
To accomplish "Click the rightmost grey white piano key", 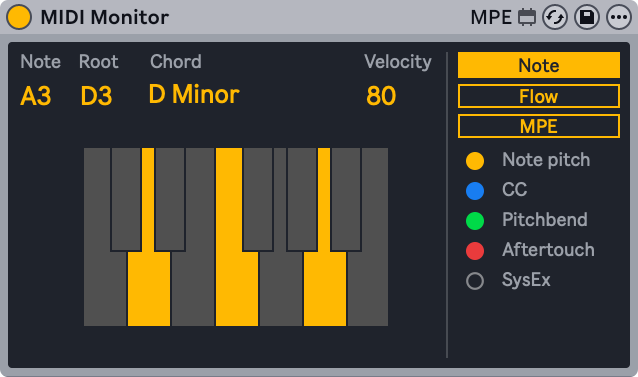I will pyautogui.click(x=368, y=289).
